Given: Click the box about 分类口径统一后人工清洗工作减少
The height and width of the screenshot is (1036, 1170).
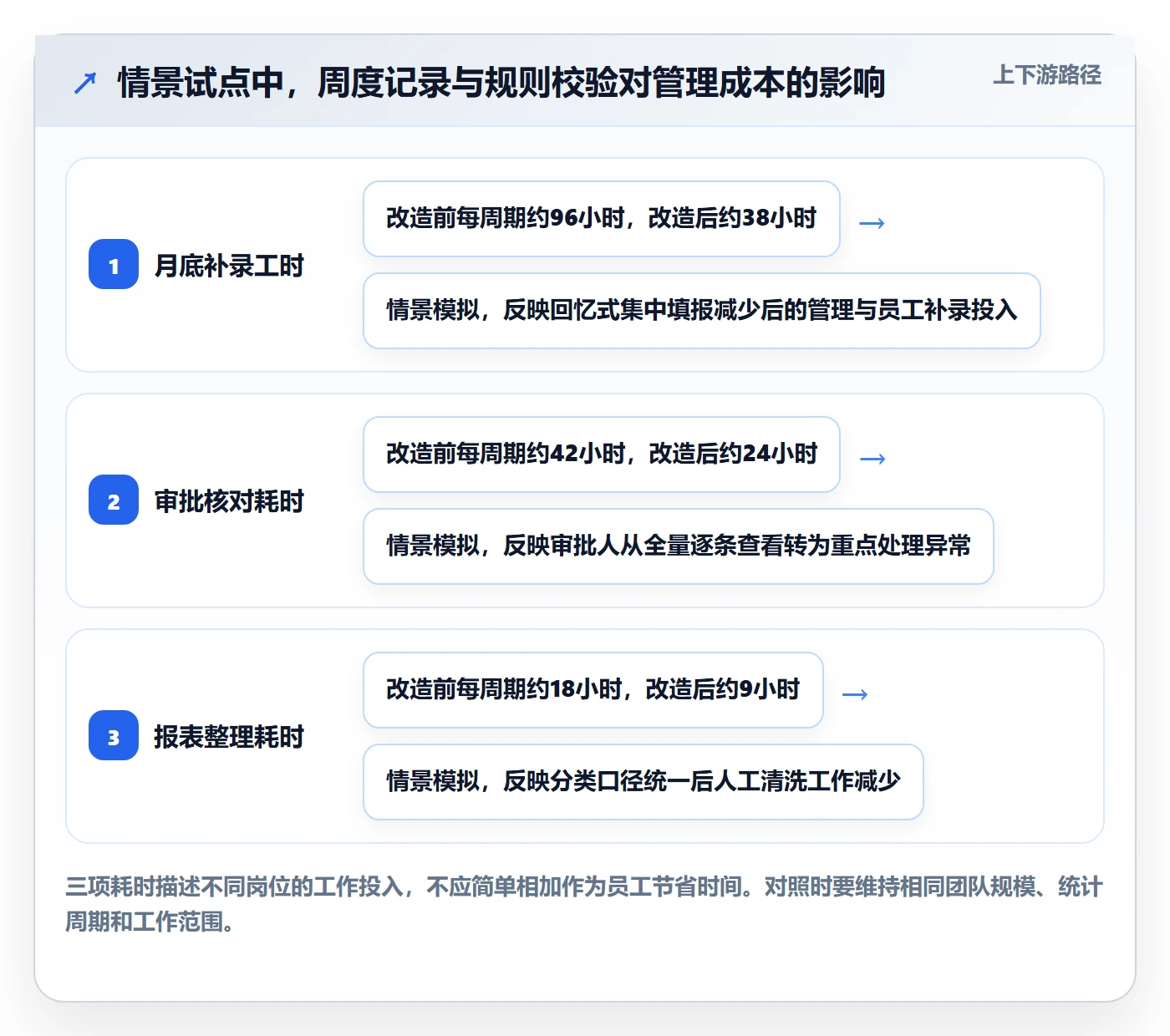Looking at the screenshot, I should click(643, 782).
